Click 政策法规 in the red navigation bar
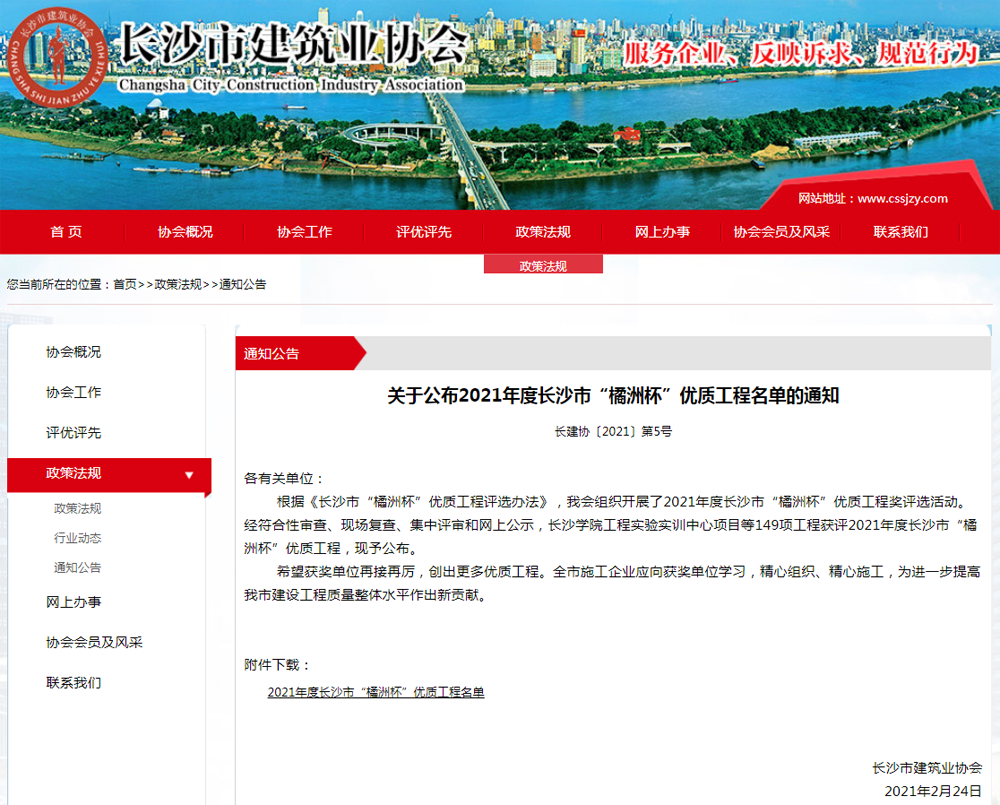 [x=543, y=232]
